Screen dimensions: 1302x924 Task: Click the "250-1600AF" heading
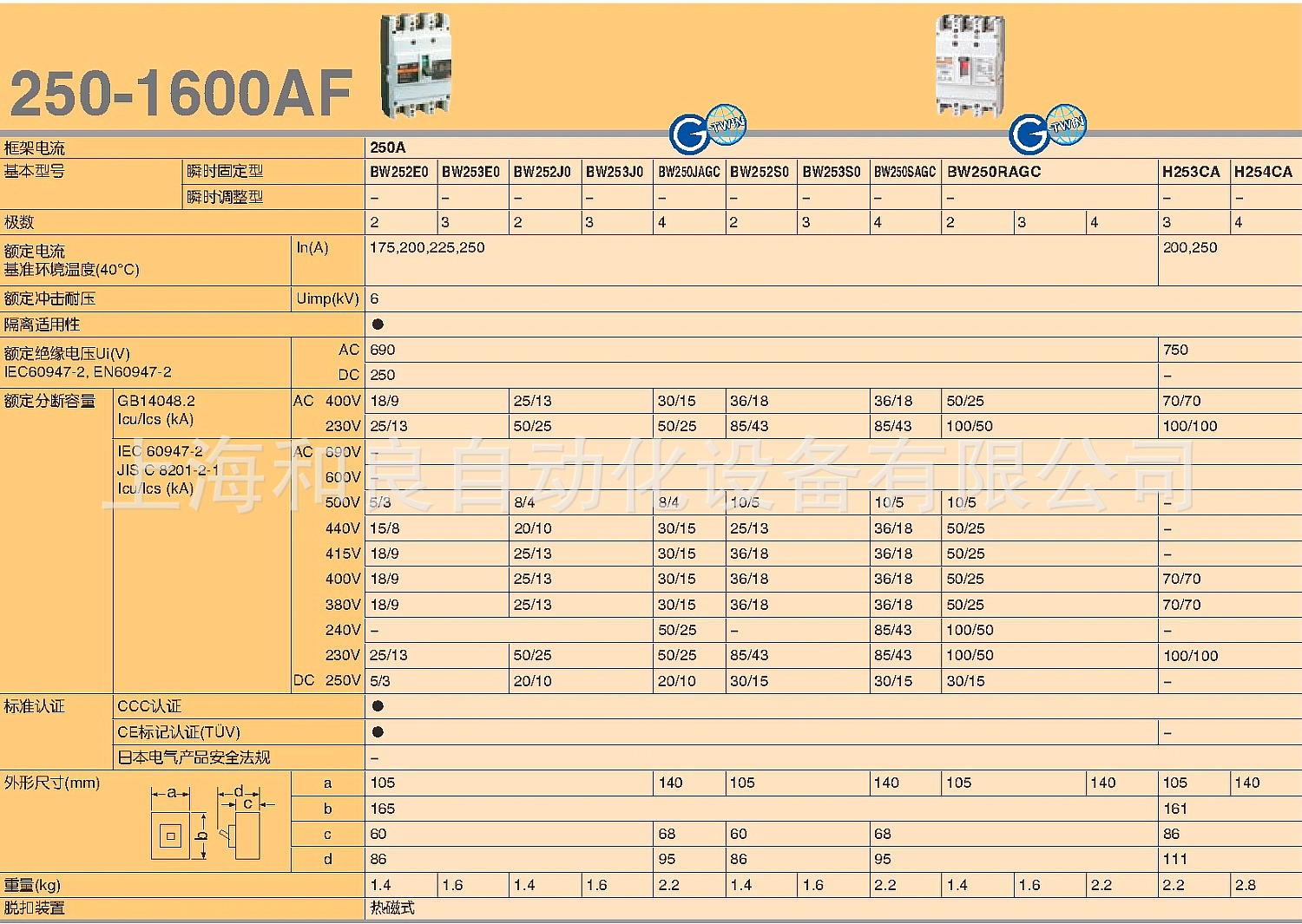tap(181, 94)
